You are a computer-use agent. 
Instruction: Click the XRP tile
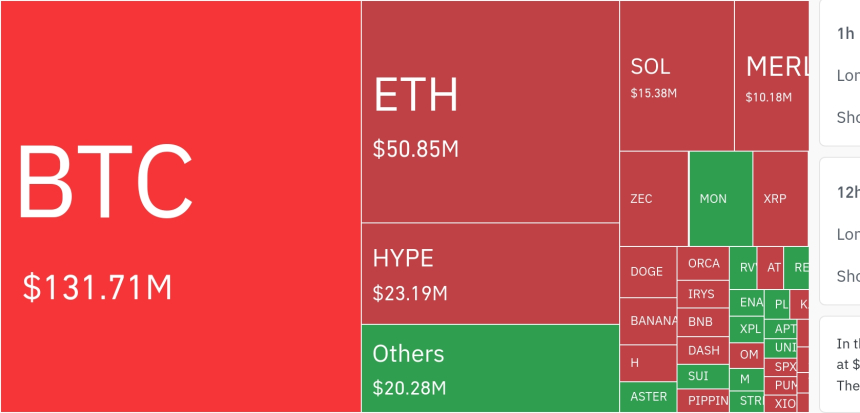coord(780,198)
